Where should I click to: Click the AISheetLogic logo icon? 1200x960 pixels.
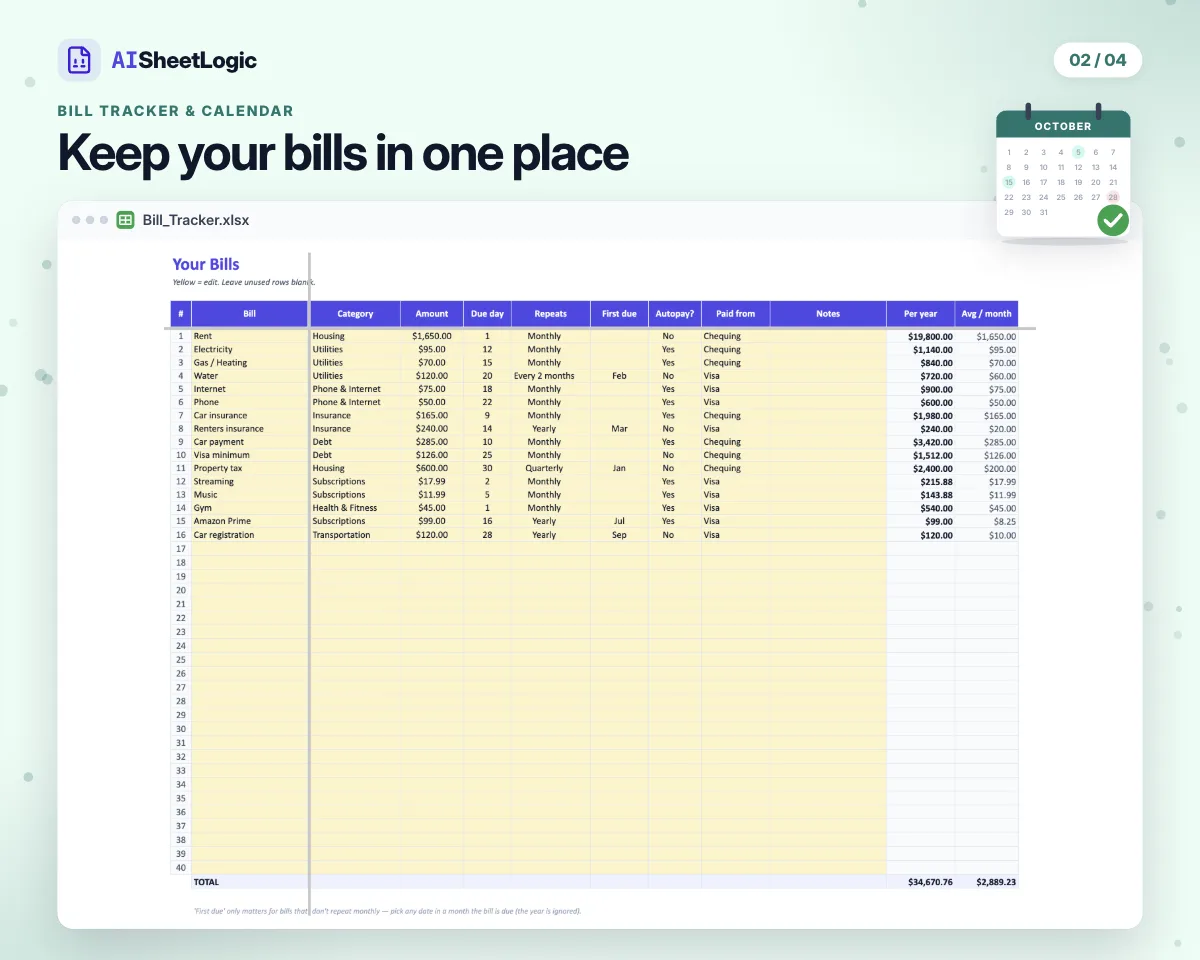pyautogui.click(x=79, y=60)
